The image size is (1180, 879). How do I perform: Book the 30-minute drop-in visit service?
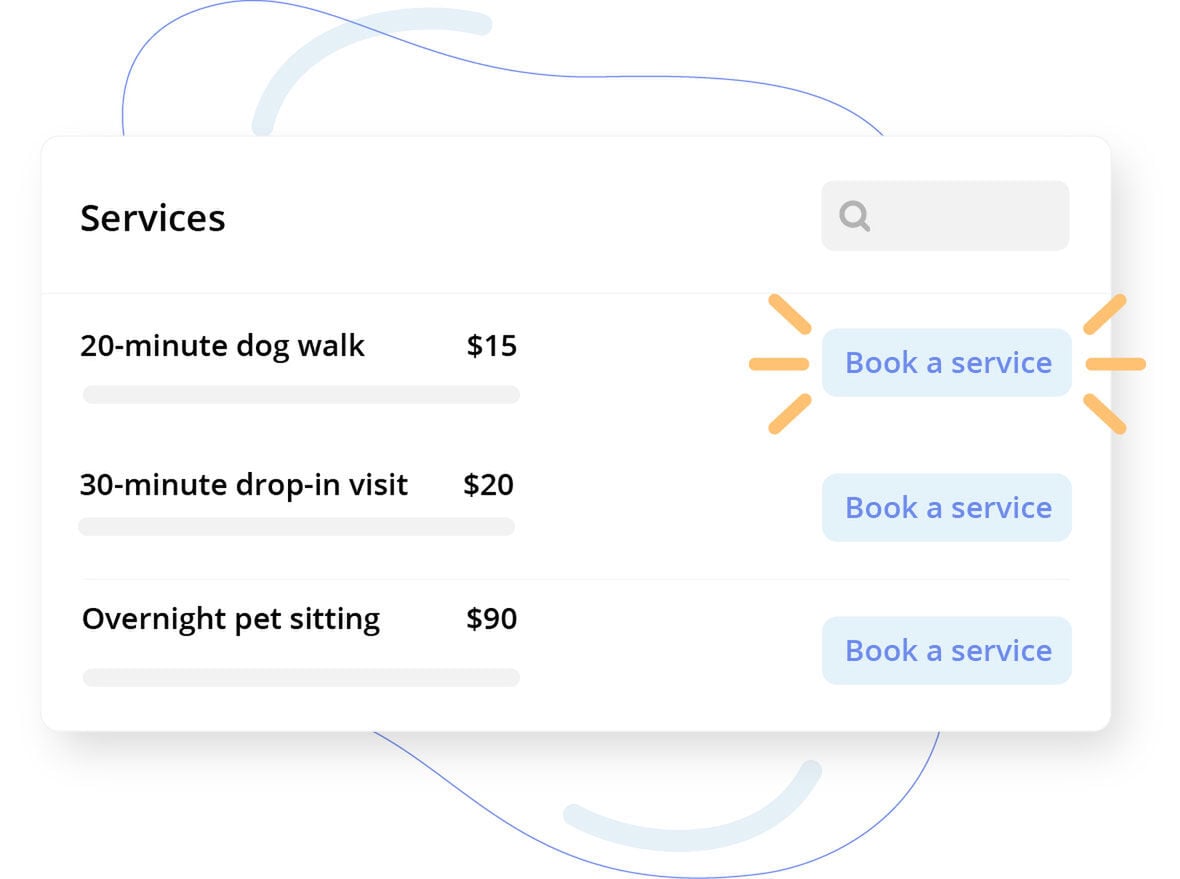[x=946, y=508]
